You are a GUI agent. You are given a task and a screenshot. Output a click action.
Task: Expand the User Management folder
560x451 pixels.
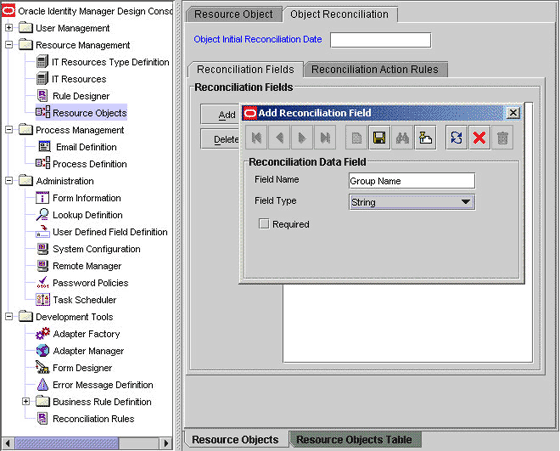pos(9,27)
